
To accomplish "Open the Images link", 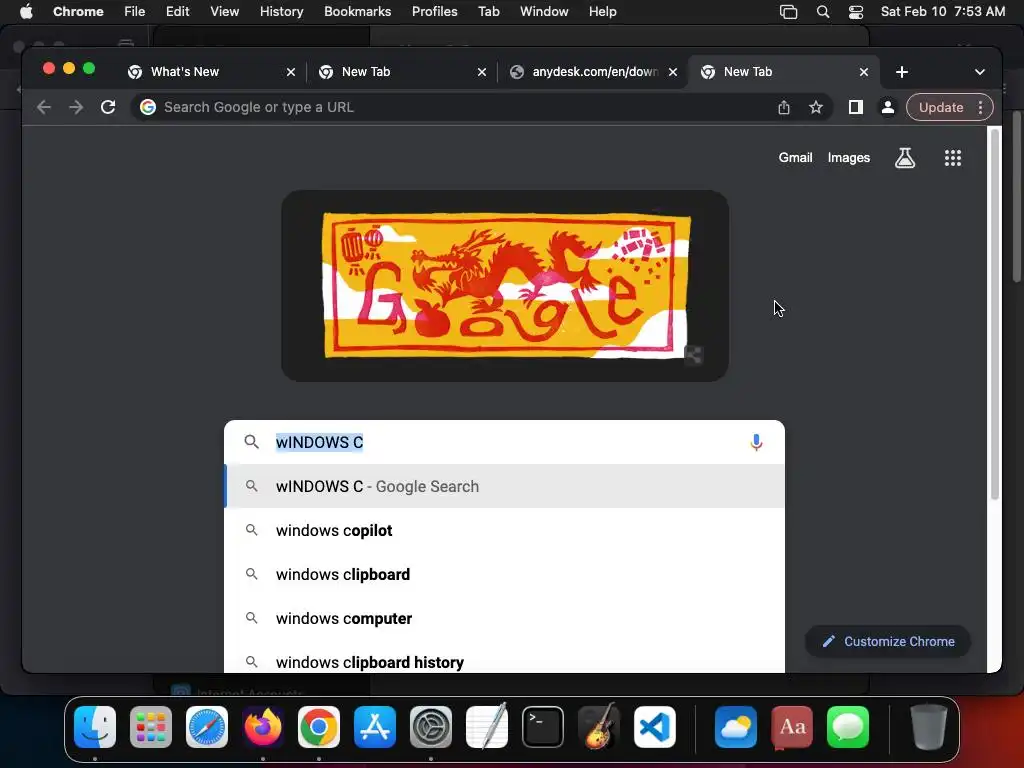I will [x=848, y=157].
